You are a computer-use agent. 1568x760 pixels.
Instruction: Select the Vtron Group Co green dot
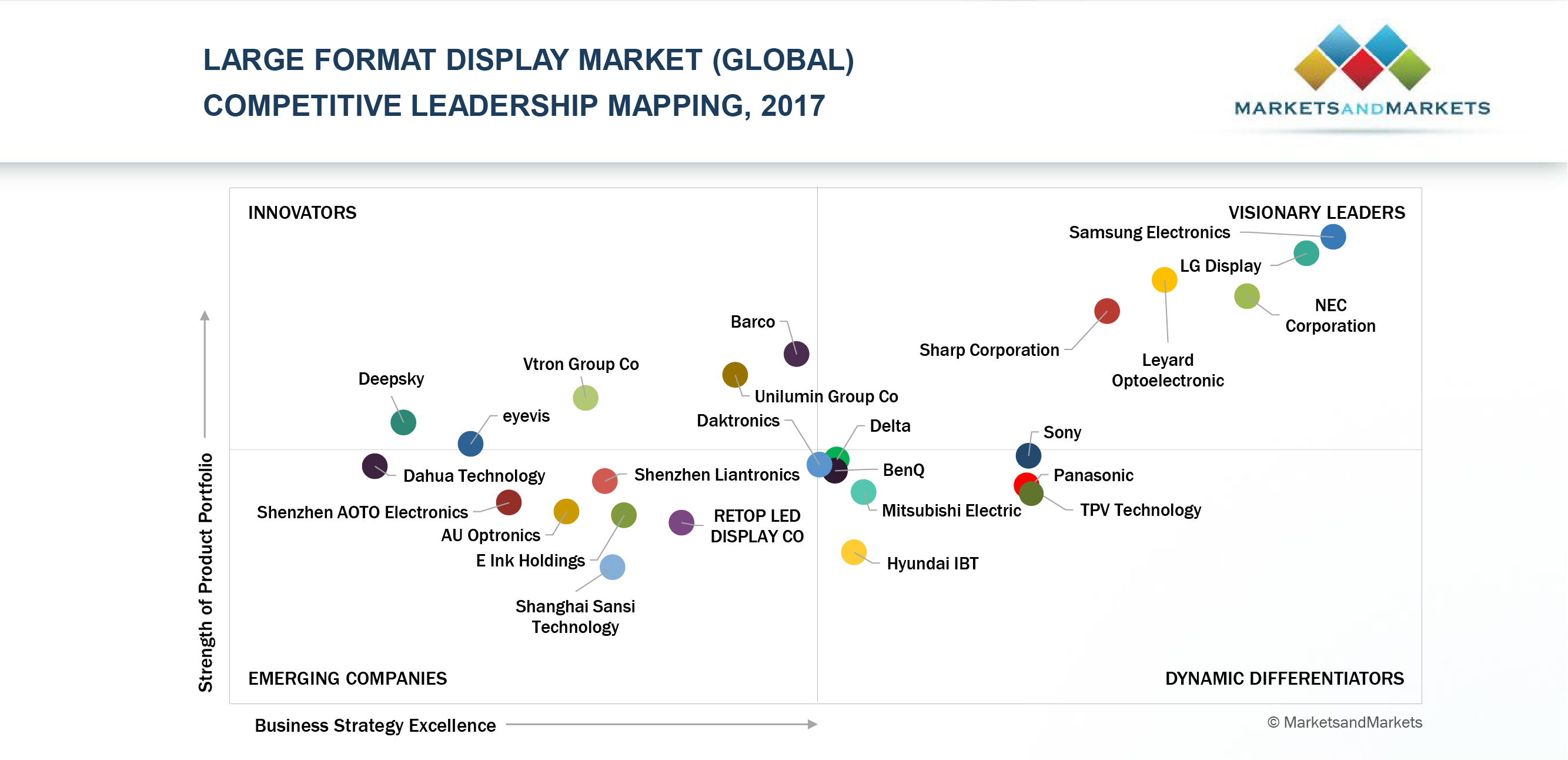pos(585,398)
